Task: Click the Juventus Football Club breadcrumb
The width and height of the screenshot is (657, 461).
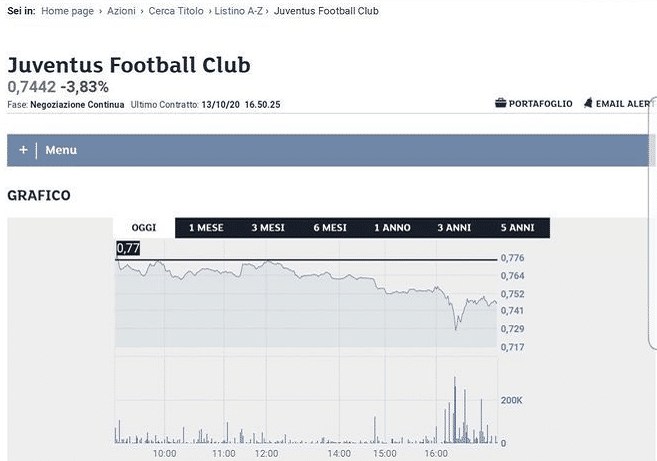Action: tap(326, 10)
